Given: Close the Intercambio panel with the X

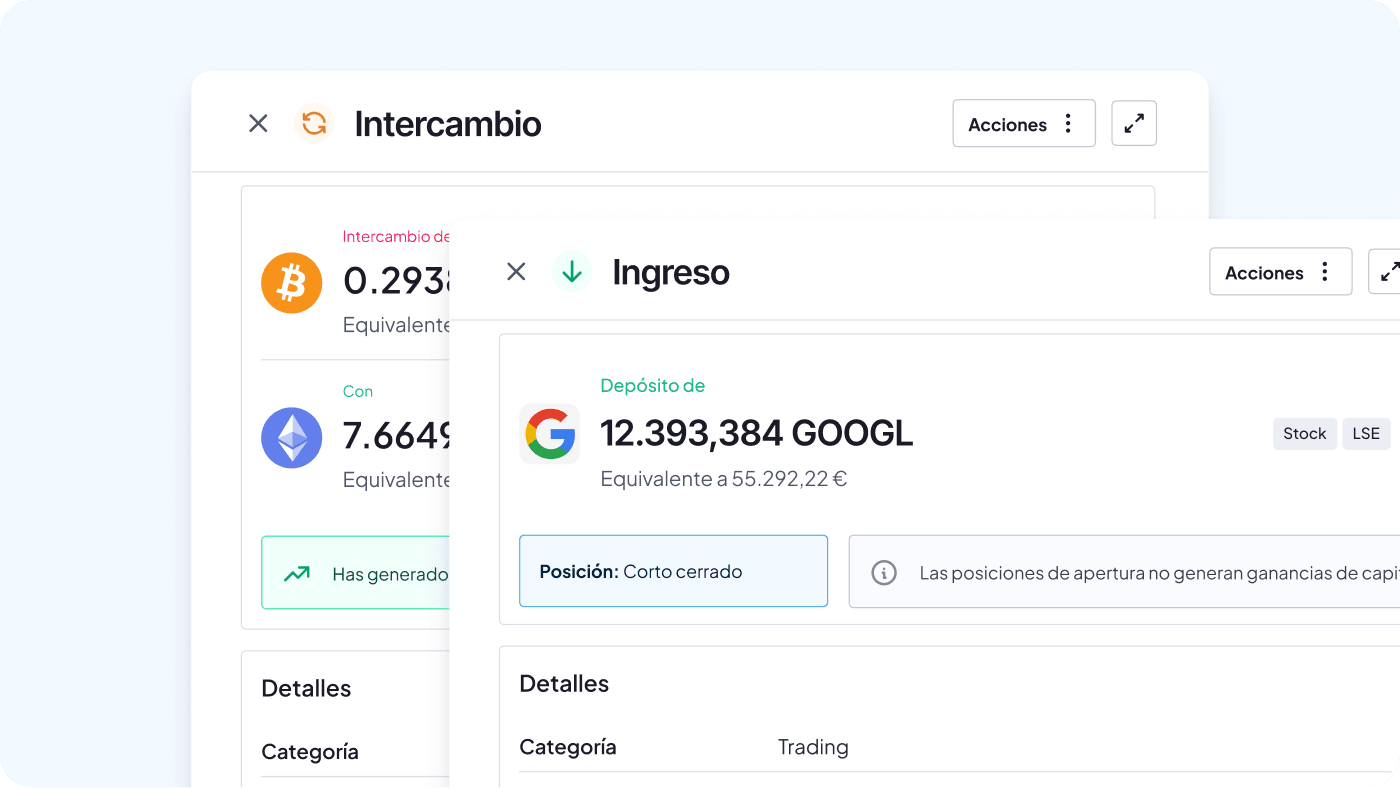Looking at the screenshot, I should pos(258,124).
